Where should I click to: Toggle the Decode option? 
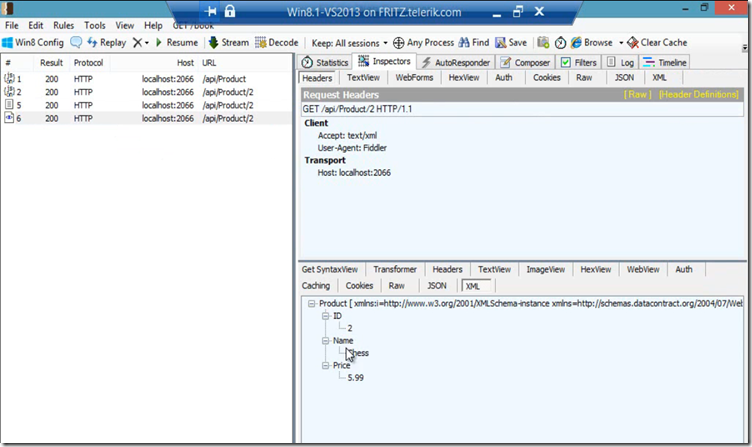pyautogui.click(x=277, y=43)
